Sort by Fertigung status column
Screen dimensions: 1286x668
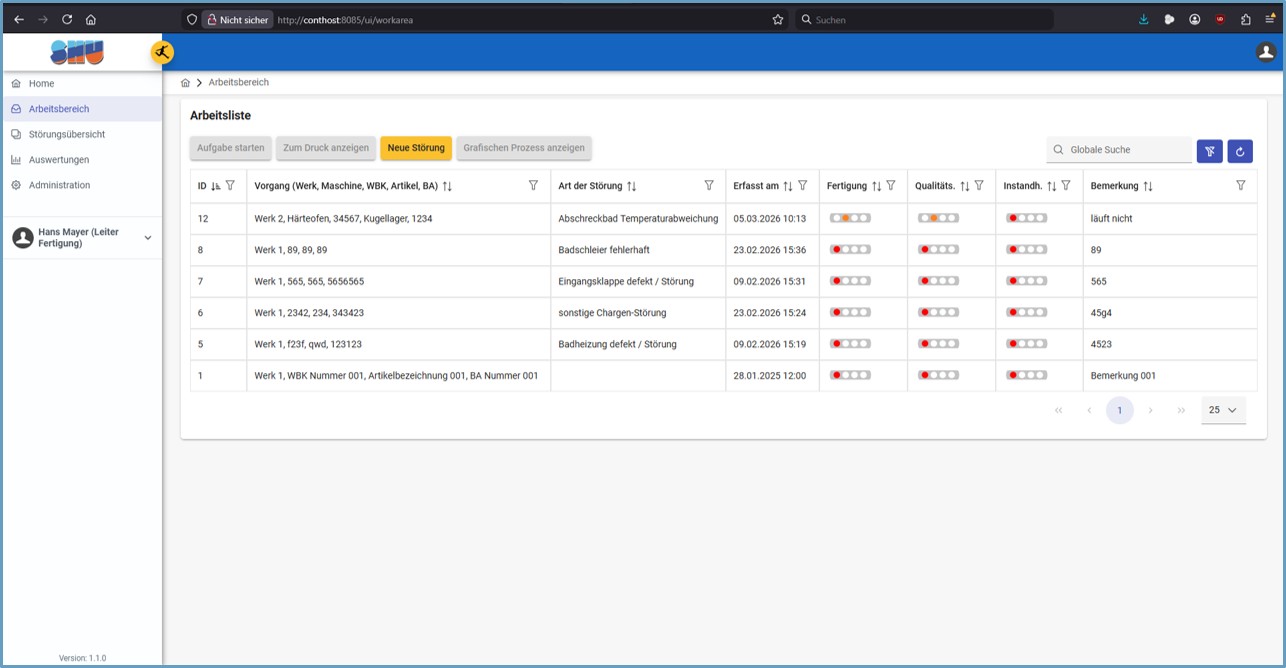coord(876,186)
